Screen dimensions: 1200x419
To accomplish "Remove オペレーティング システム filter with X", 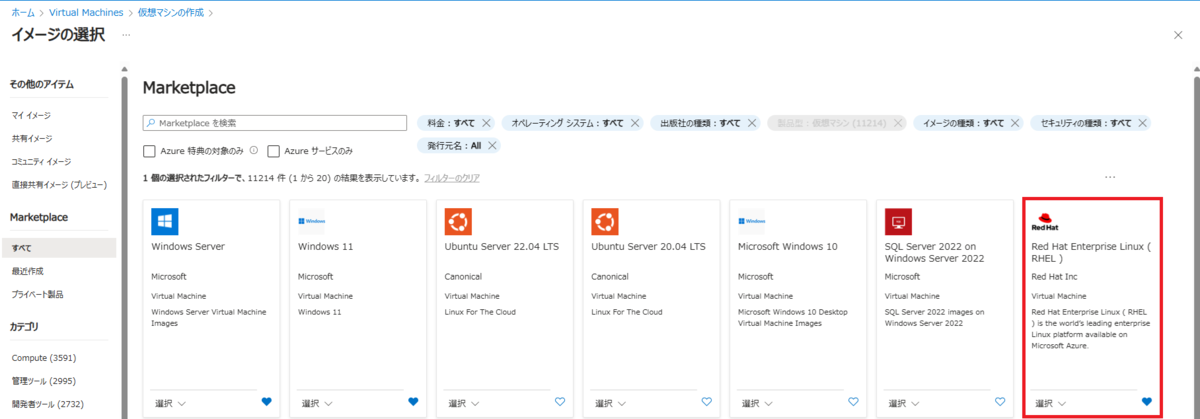I will (x=634, y=123).
